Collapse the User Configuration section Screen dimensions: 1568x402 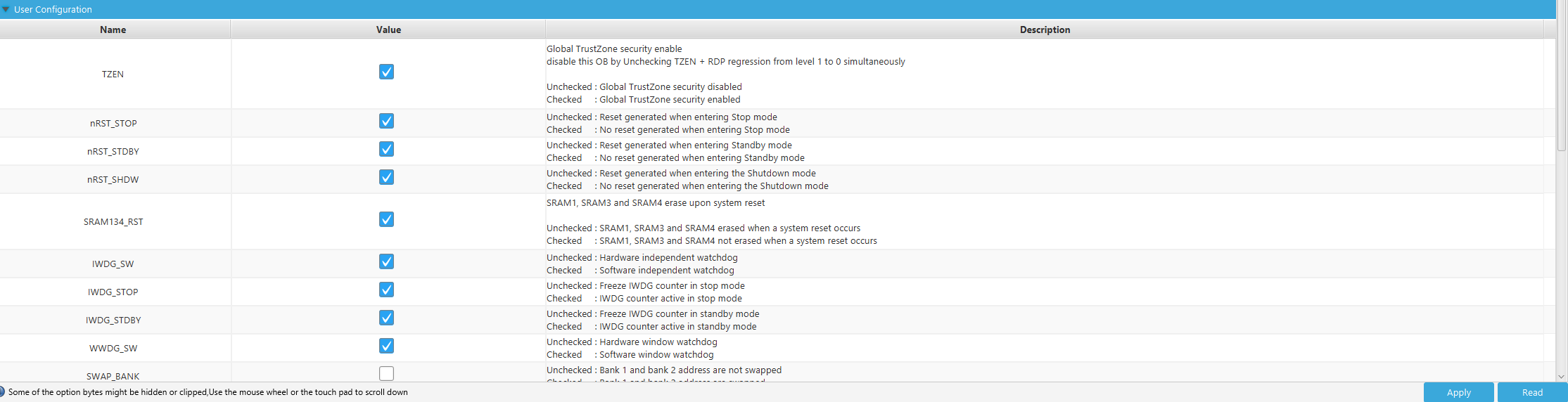(6, 9)
